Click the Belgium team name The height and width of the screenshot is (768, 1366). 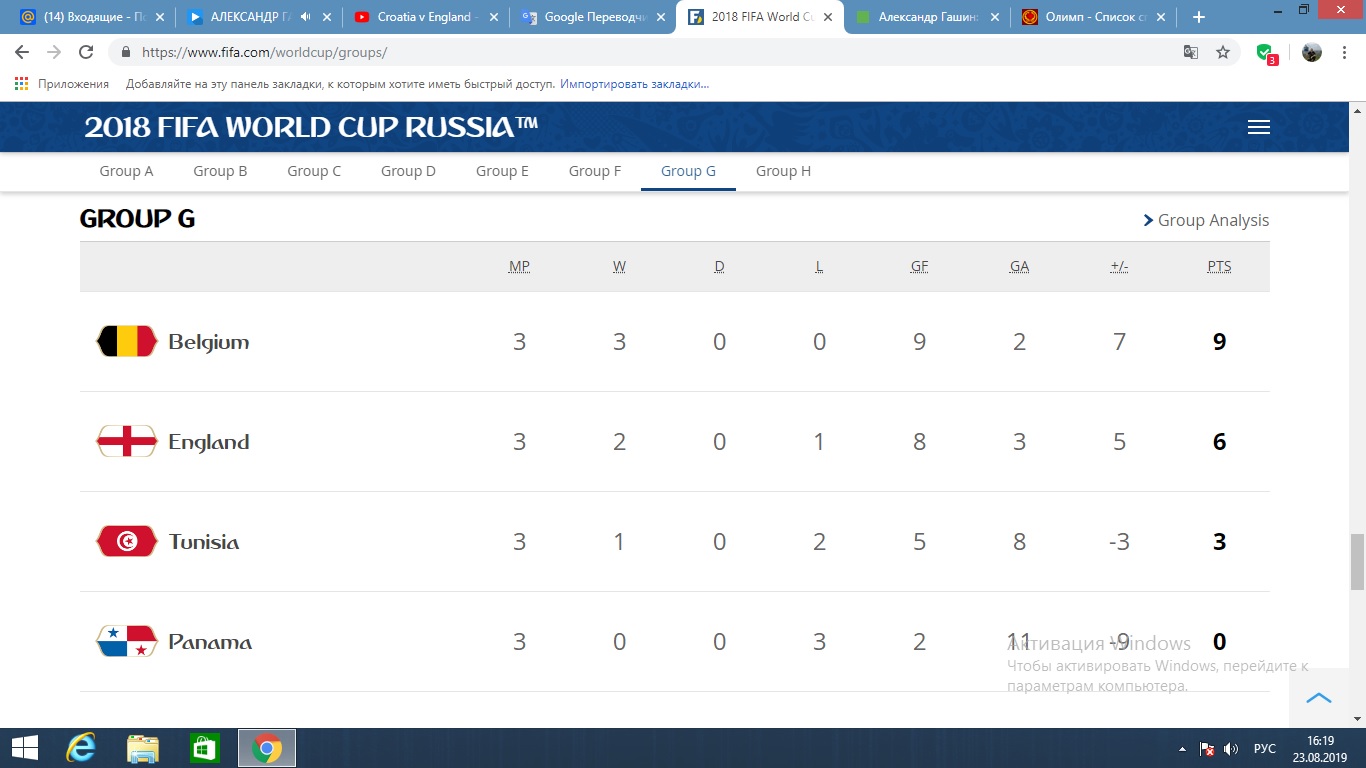click(x=209, y=342)
